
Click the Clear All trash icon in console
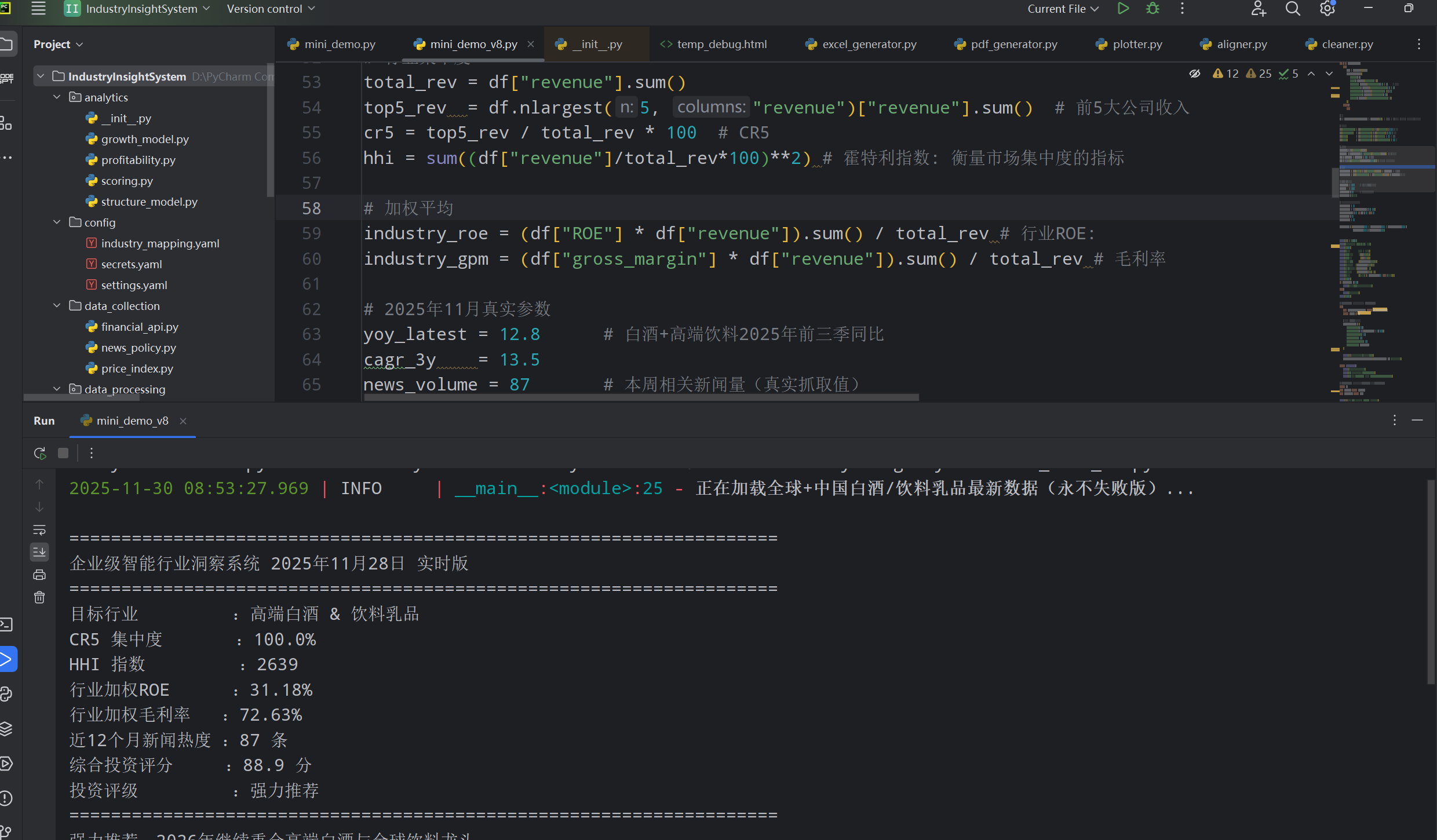coord(39,597)
